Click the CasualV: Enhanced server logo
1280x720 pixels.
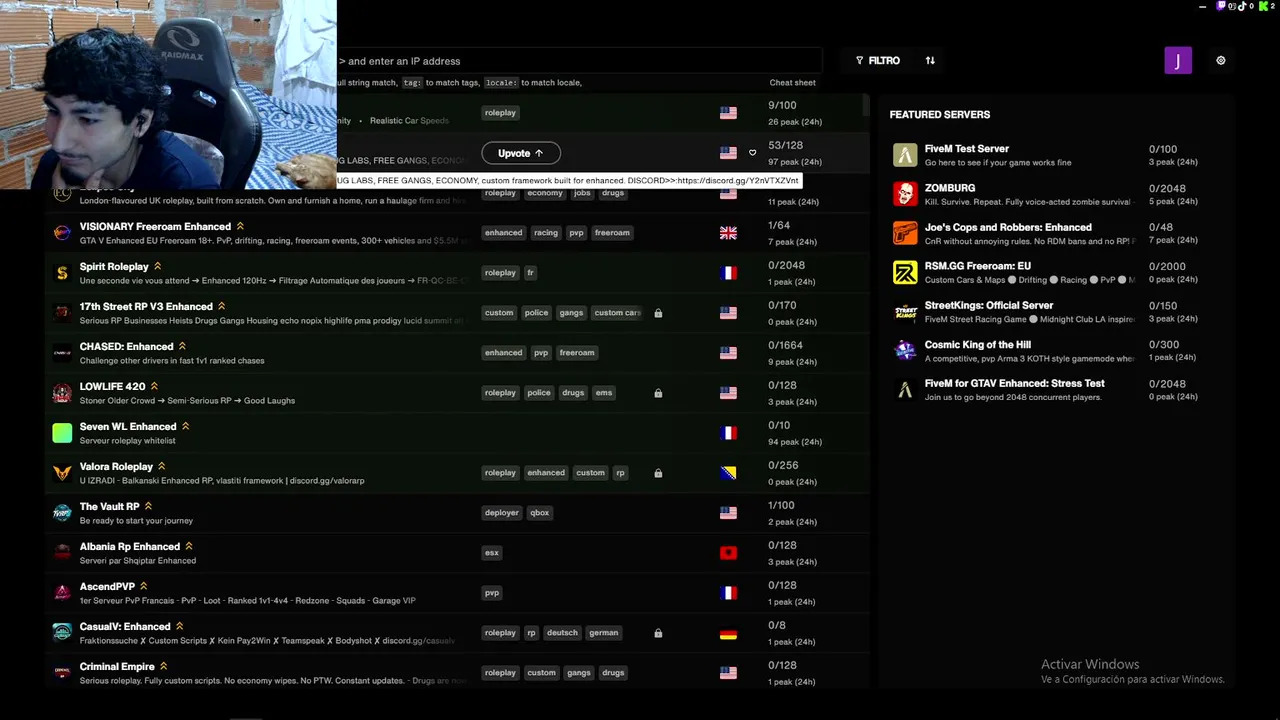click(62, 633)
